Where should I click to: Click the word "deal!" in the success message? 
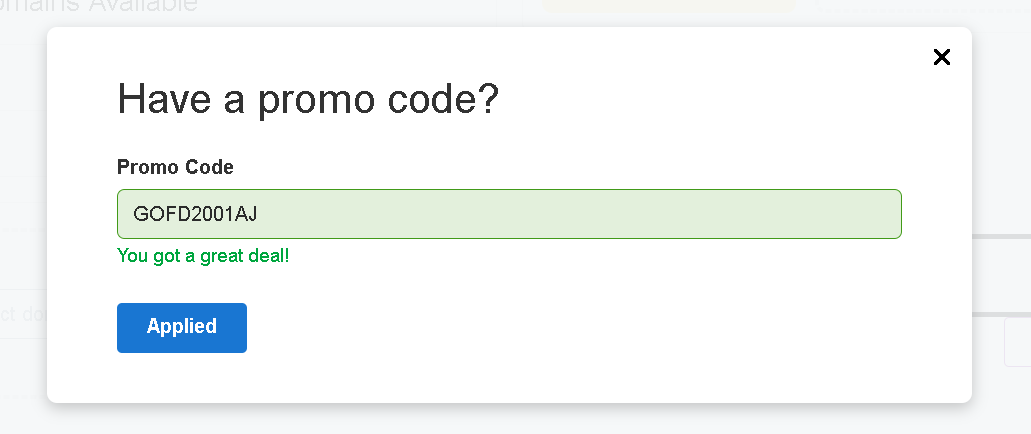[268, 255]
